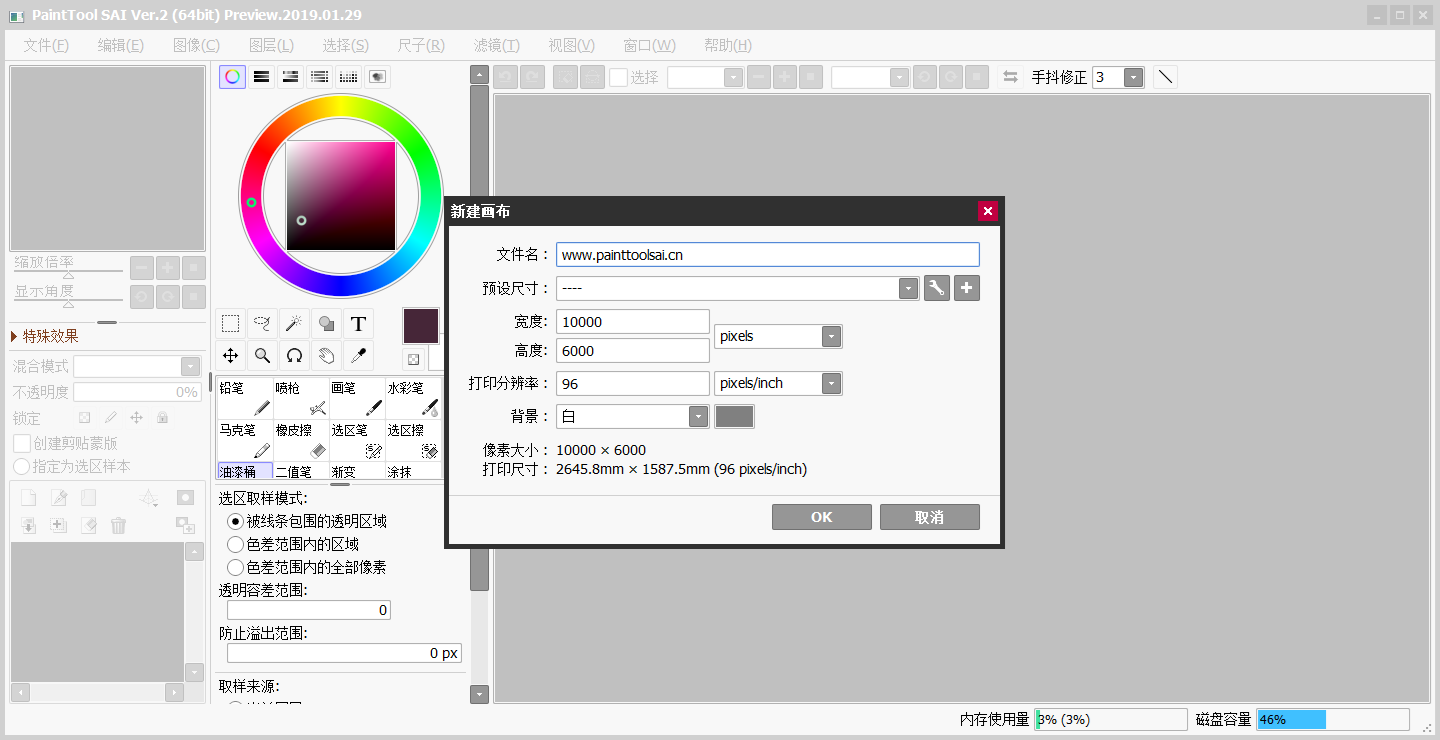This screenshot has height=740, width=1440.
Task: Choose the 喷枪 airbrush
Action: tap(301, 398)
